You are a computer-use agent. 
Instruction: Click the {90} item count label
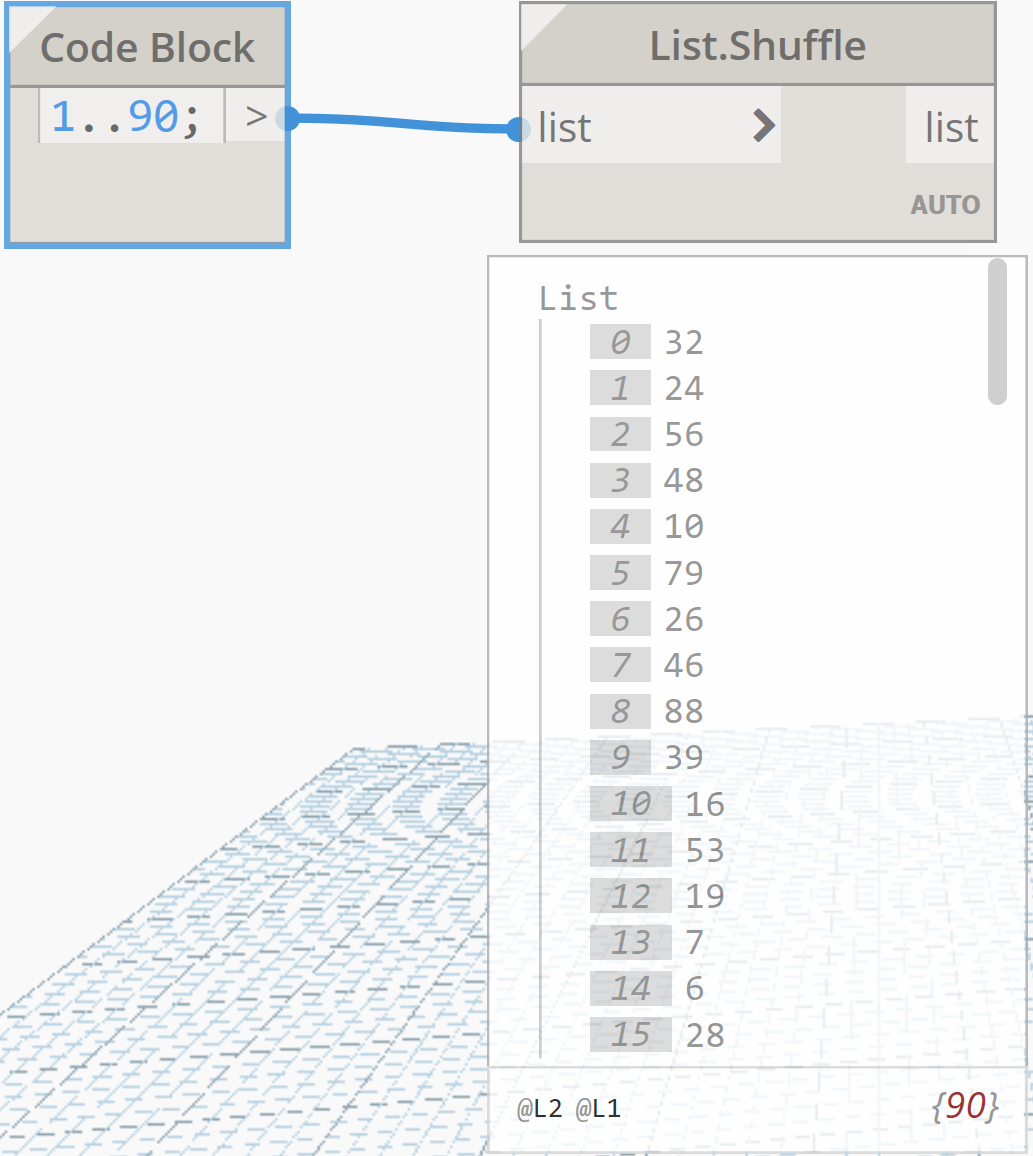pos(964,1106)
